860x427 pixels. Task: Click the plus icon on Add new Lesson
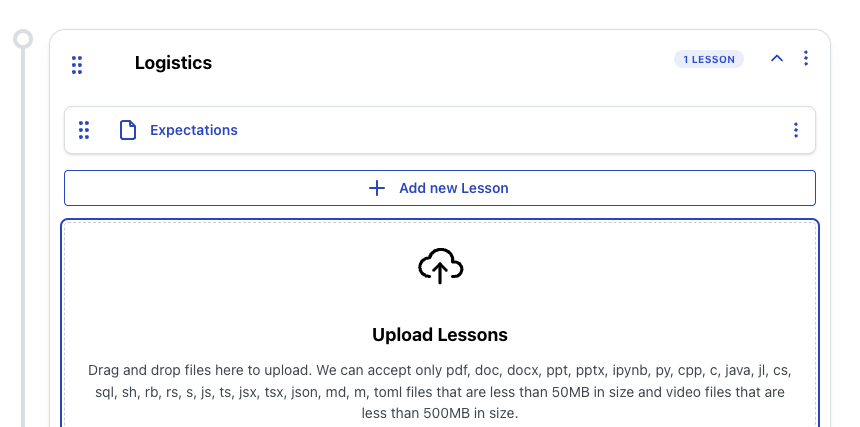[377, 188]
